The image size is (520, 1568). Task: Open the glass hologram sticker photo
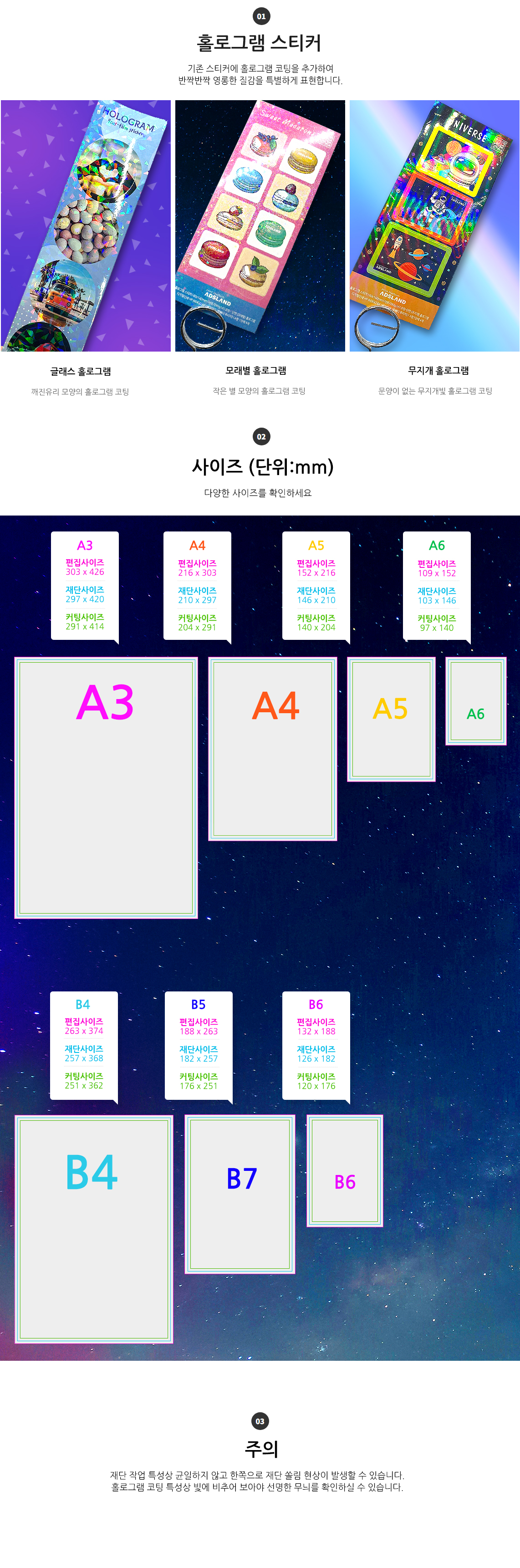tap(86, 226)
